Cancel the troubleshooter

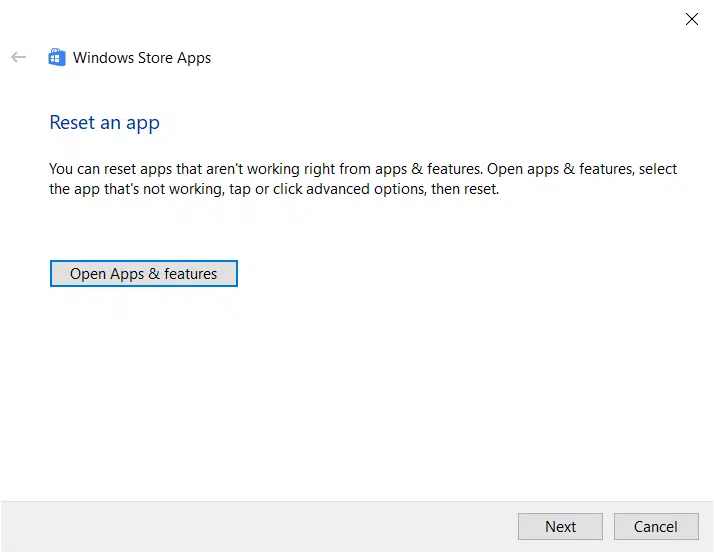pos(656,527)
